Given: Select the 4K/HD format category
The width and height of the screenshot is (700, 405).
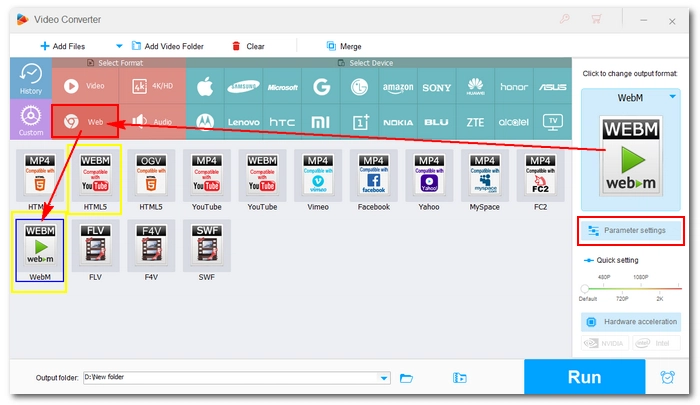Looking at the screenshot, I should pos(152,86).
